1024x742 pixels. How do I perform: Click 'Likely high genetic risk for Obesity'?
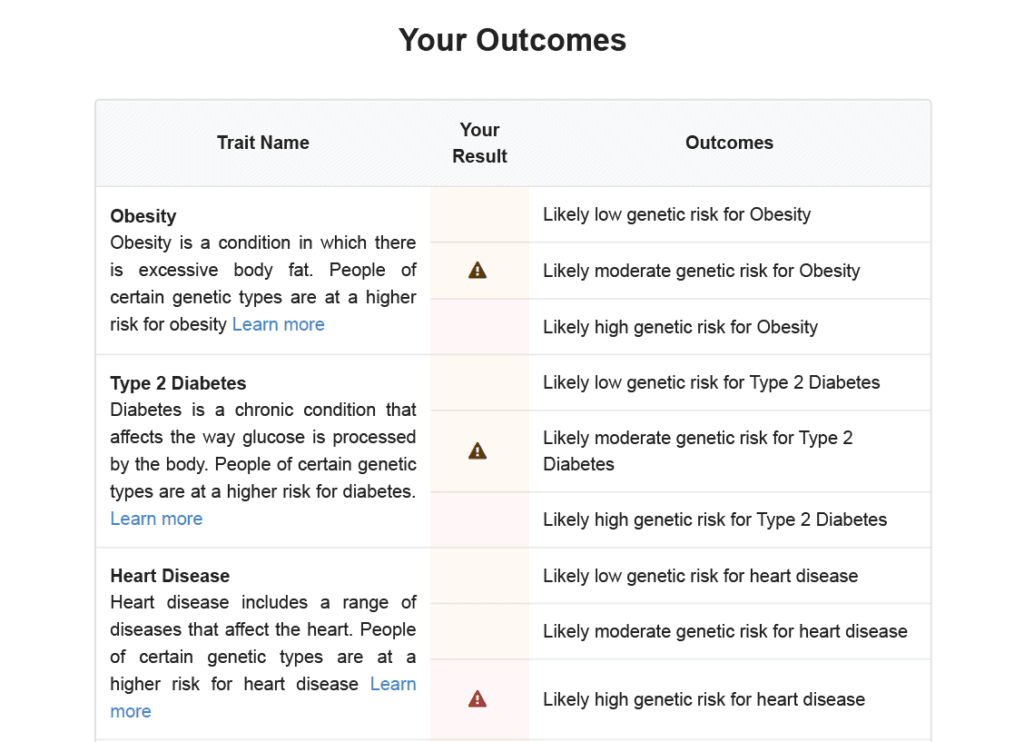click(680, 327)
